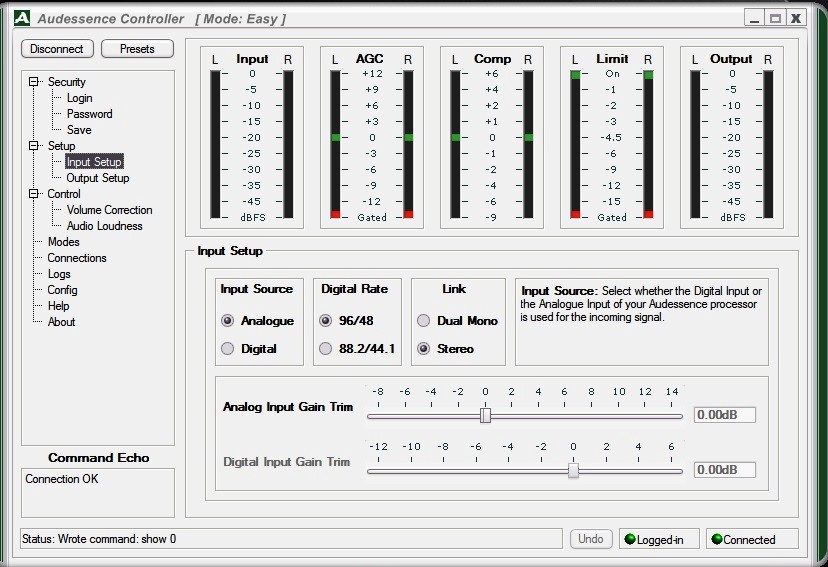
Task: Click the Input Source help text
Action: pyautogui.click(x=642, y=304)
